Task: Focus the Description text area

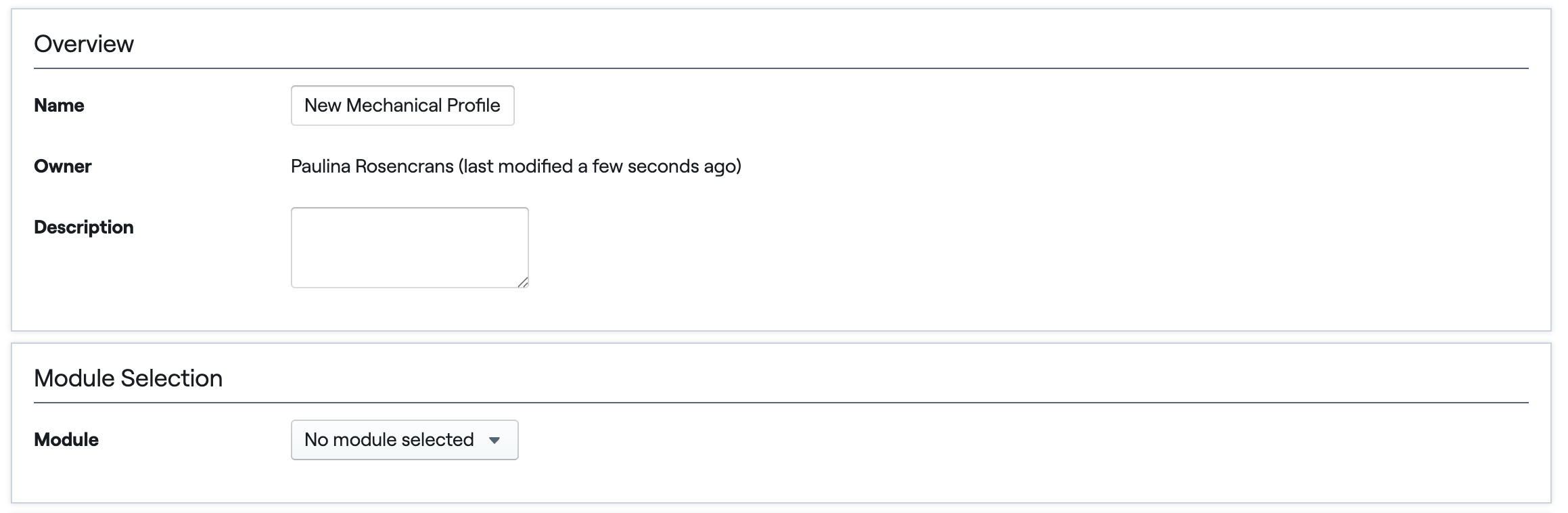Action: coord(410,248)
